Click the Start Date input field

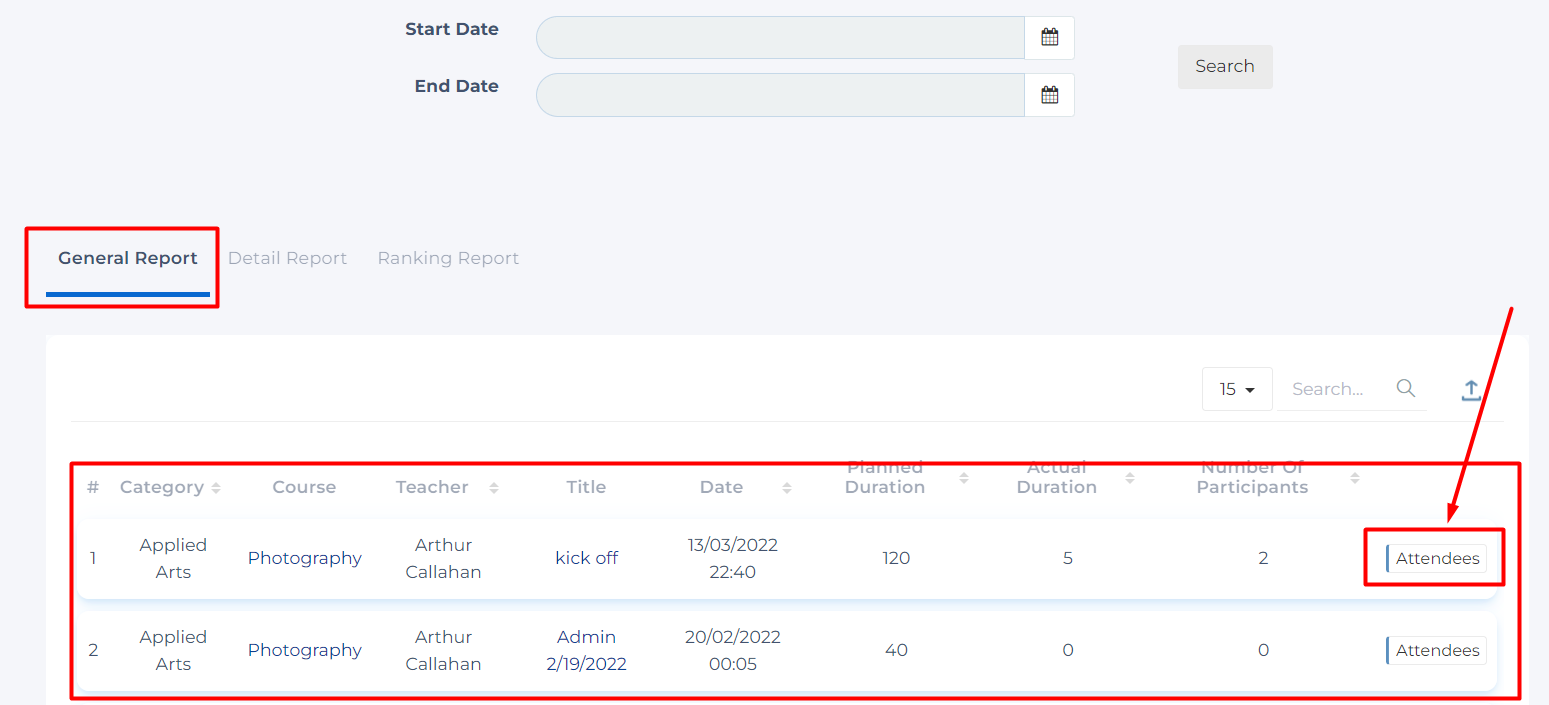780,38
